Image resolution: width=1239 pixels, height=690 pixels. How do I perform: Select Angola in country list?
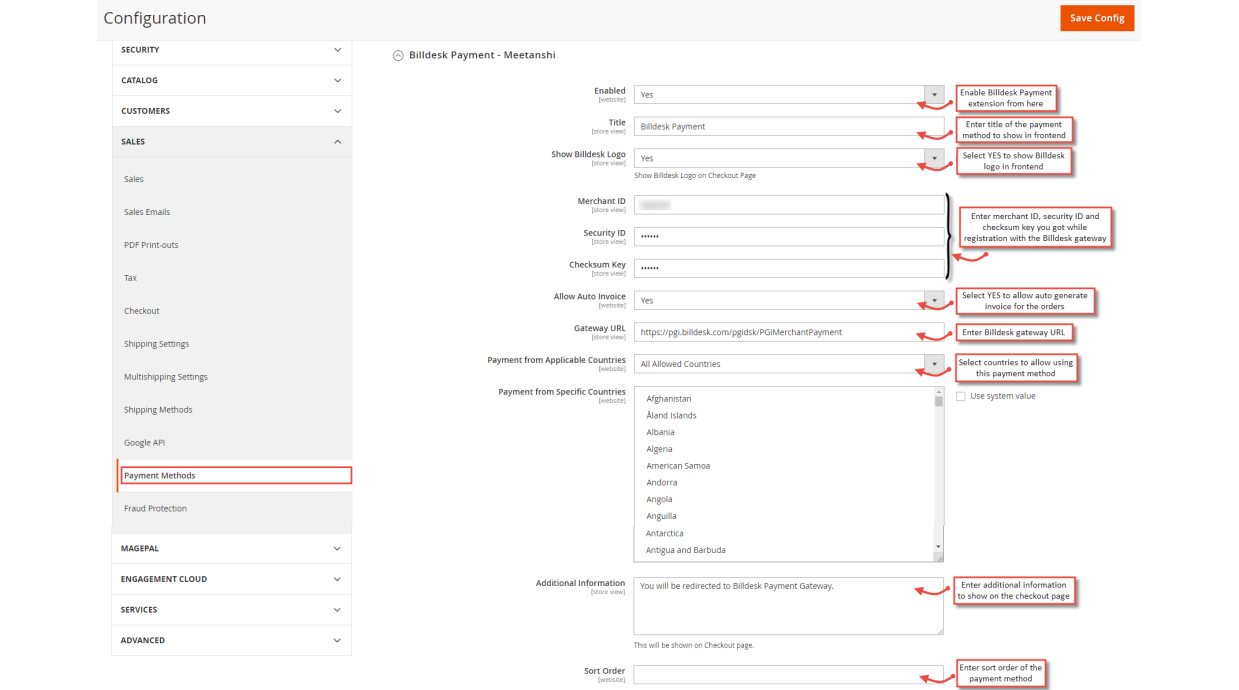pos(659,500)
